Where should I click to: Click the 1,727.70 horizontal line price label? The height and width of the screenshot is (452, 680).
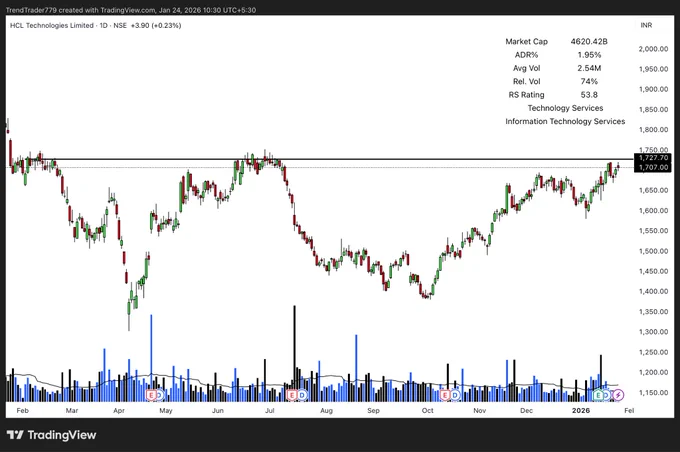tap(653, 158)
